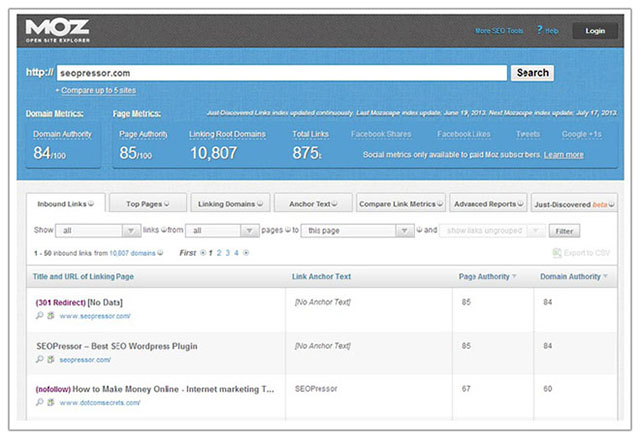Image resolution: width=640 pixels, height=439 pixels.
Task: Switch to the Inbound Links tab
Action: point(66,203)
